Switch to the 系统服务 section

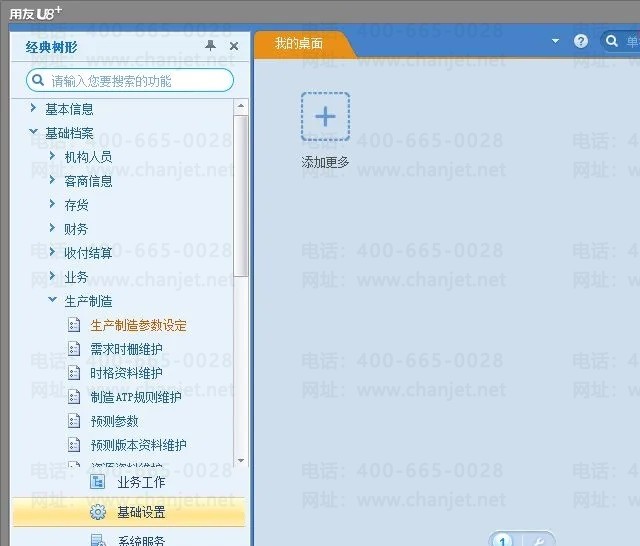128,539
